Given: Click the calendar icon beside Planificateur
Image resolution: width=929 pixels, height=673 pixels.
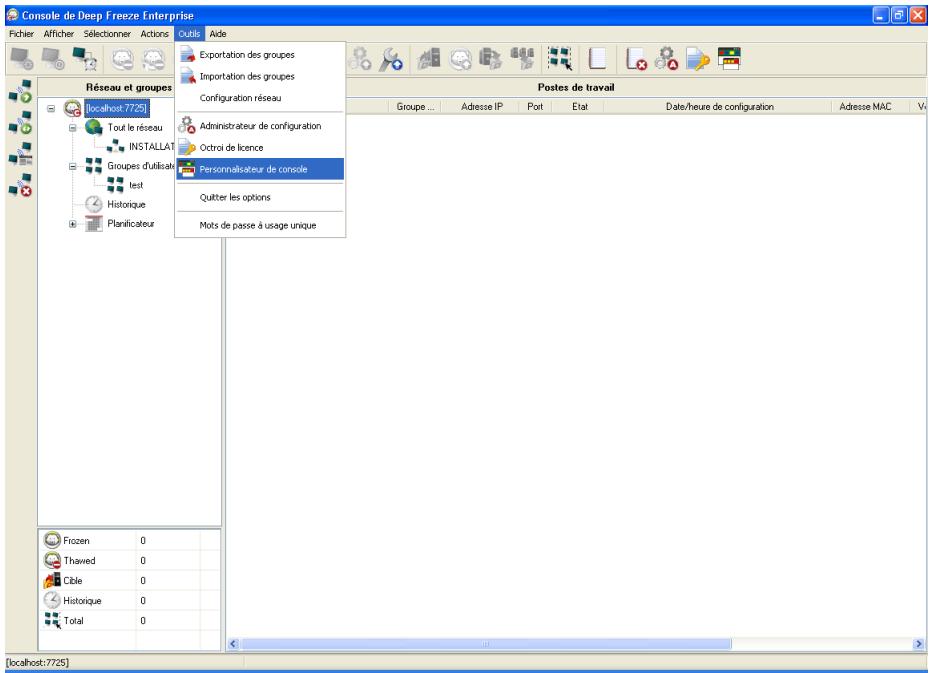Looking at the screenshot, I should click(x=94, y=224).
